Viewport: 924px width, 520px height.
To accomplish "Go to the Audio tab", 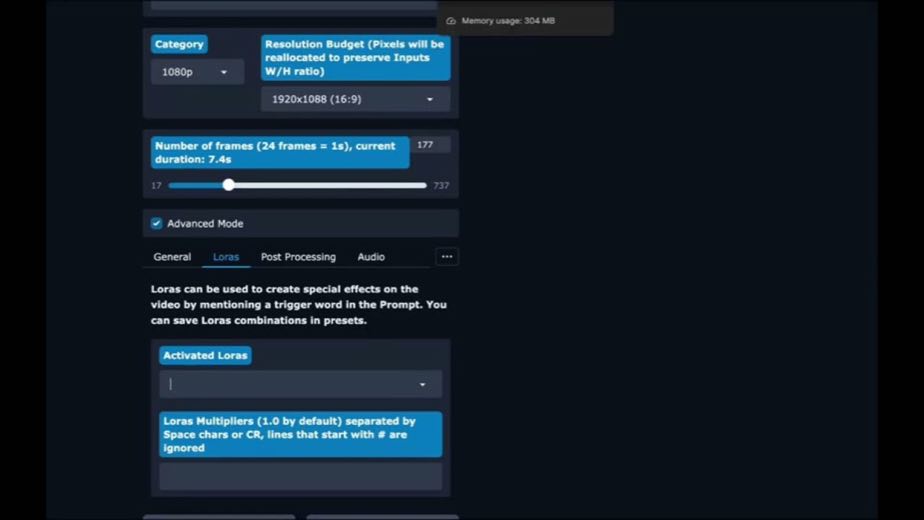I will [x=371, y=257].
